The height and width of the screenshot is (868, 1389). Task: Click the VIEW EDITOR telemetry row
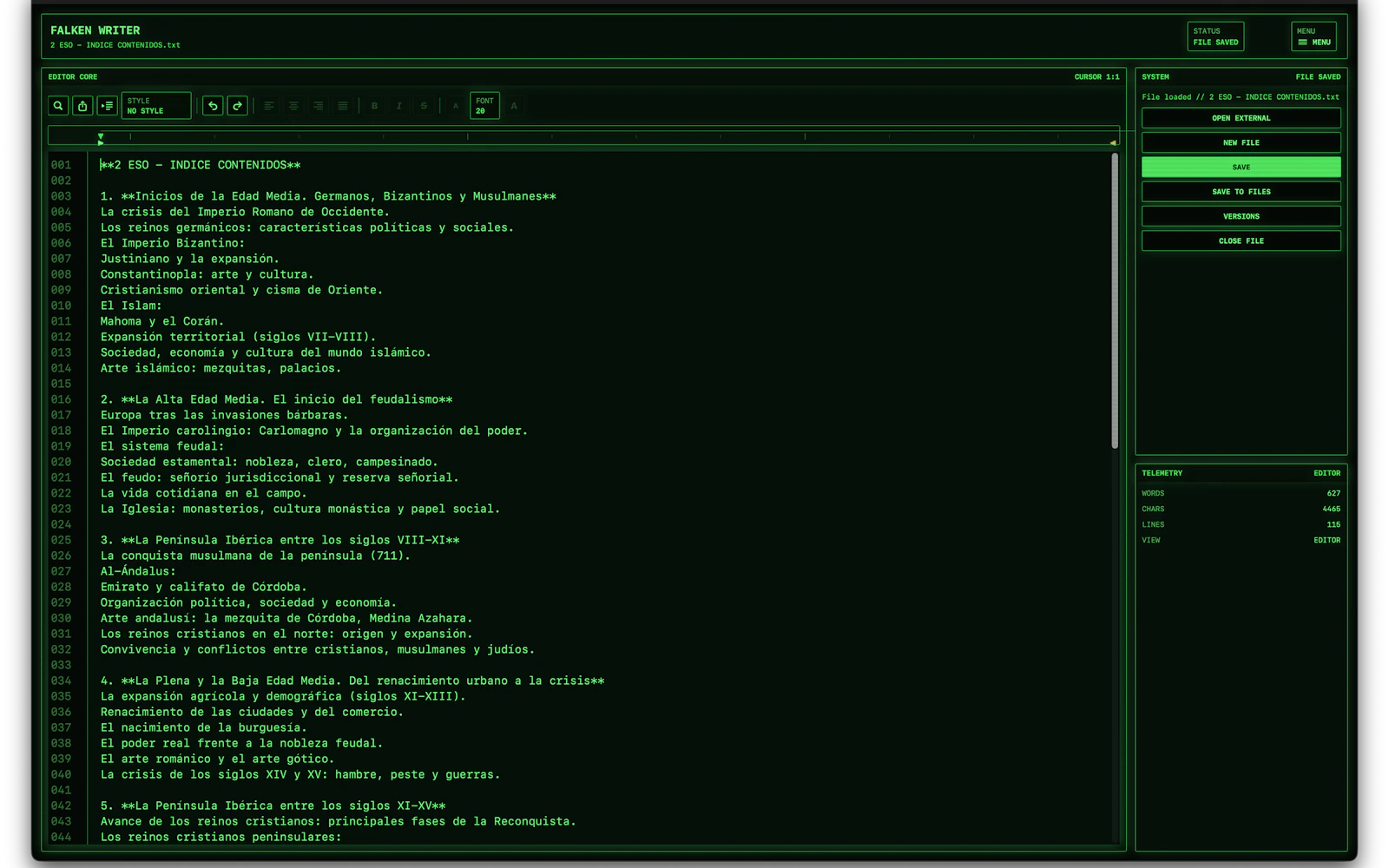coord(1241,540)
